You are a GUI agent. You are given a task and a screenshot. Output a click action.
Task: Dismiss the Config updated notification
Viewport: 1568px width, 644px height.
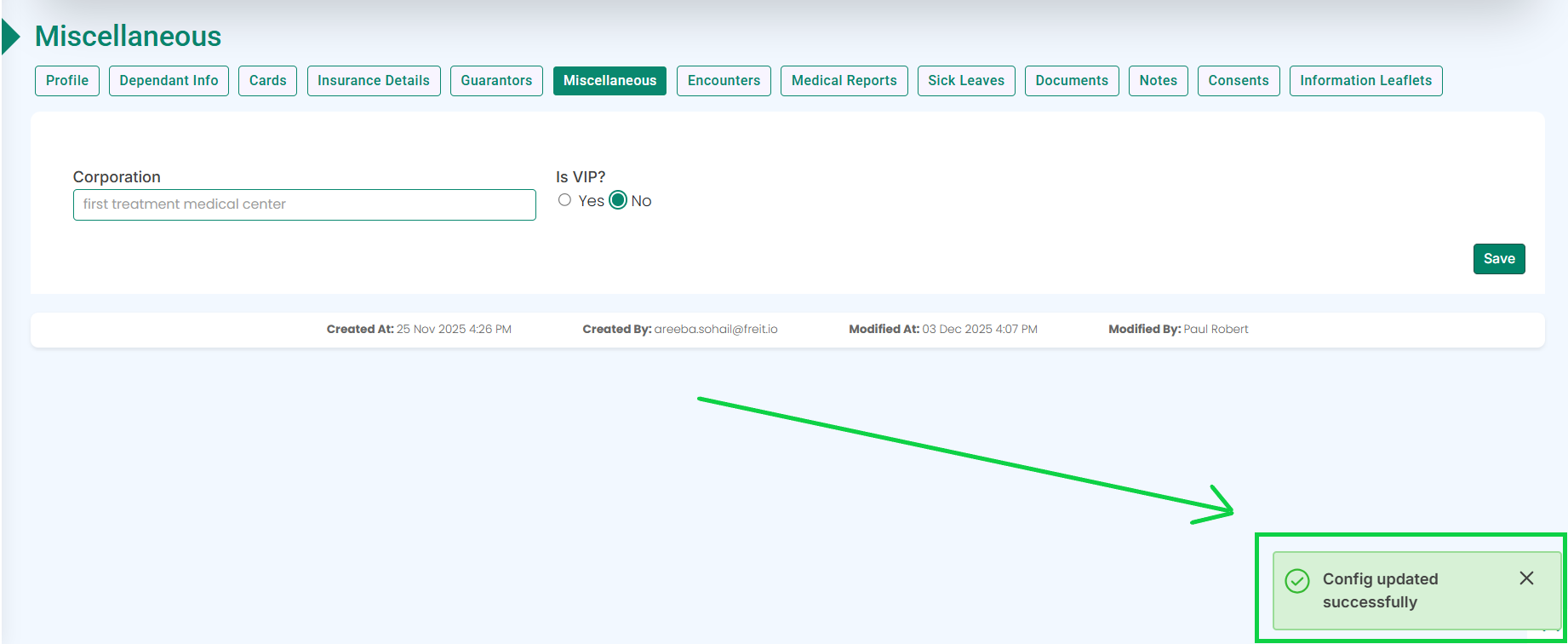click(x=1526, y=578)
